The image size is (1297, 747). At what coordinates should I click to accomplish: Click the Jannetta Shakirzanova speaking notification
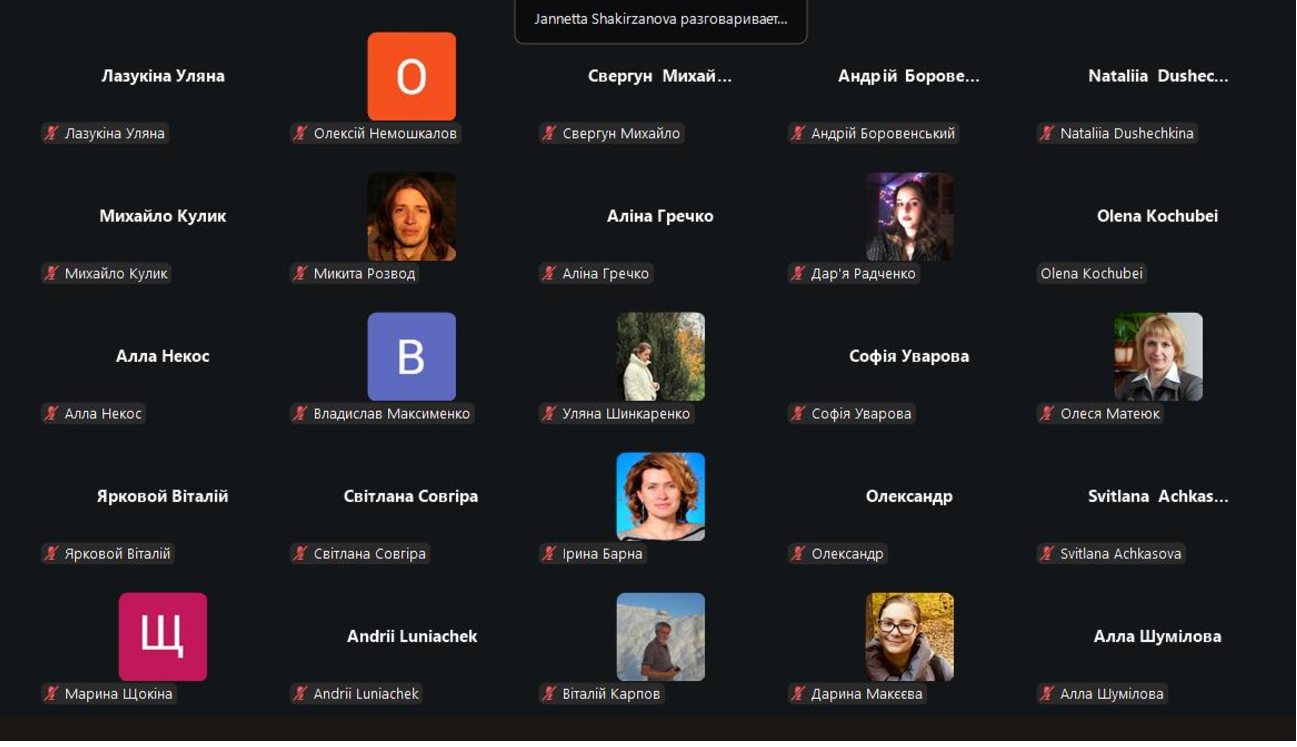(661, 19)
